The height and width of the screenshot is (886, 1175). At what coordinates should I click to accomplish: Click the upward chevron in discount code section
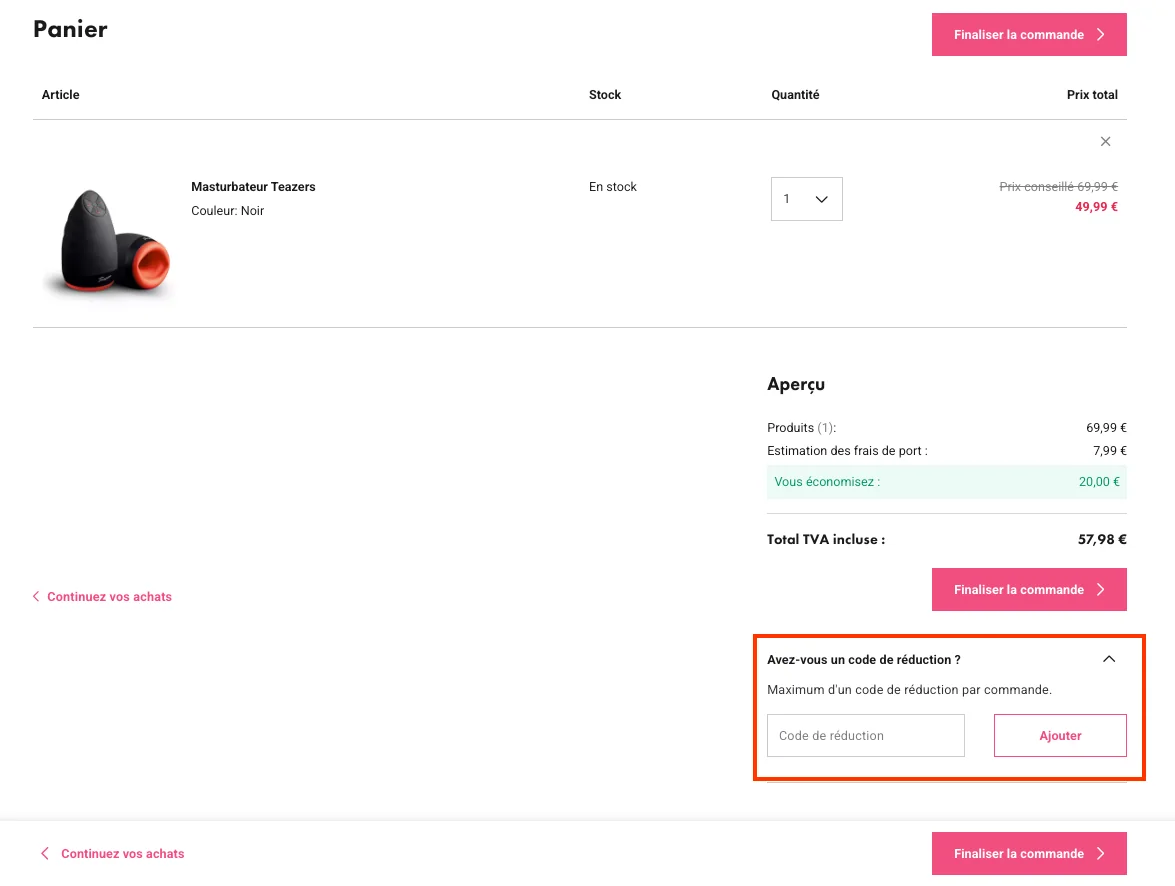coord(1108,659)
